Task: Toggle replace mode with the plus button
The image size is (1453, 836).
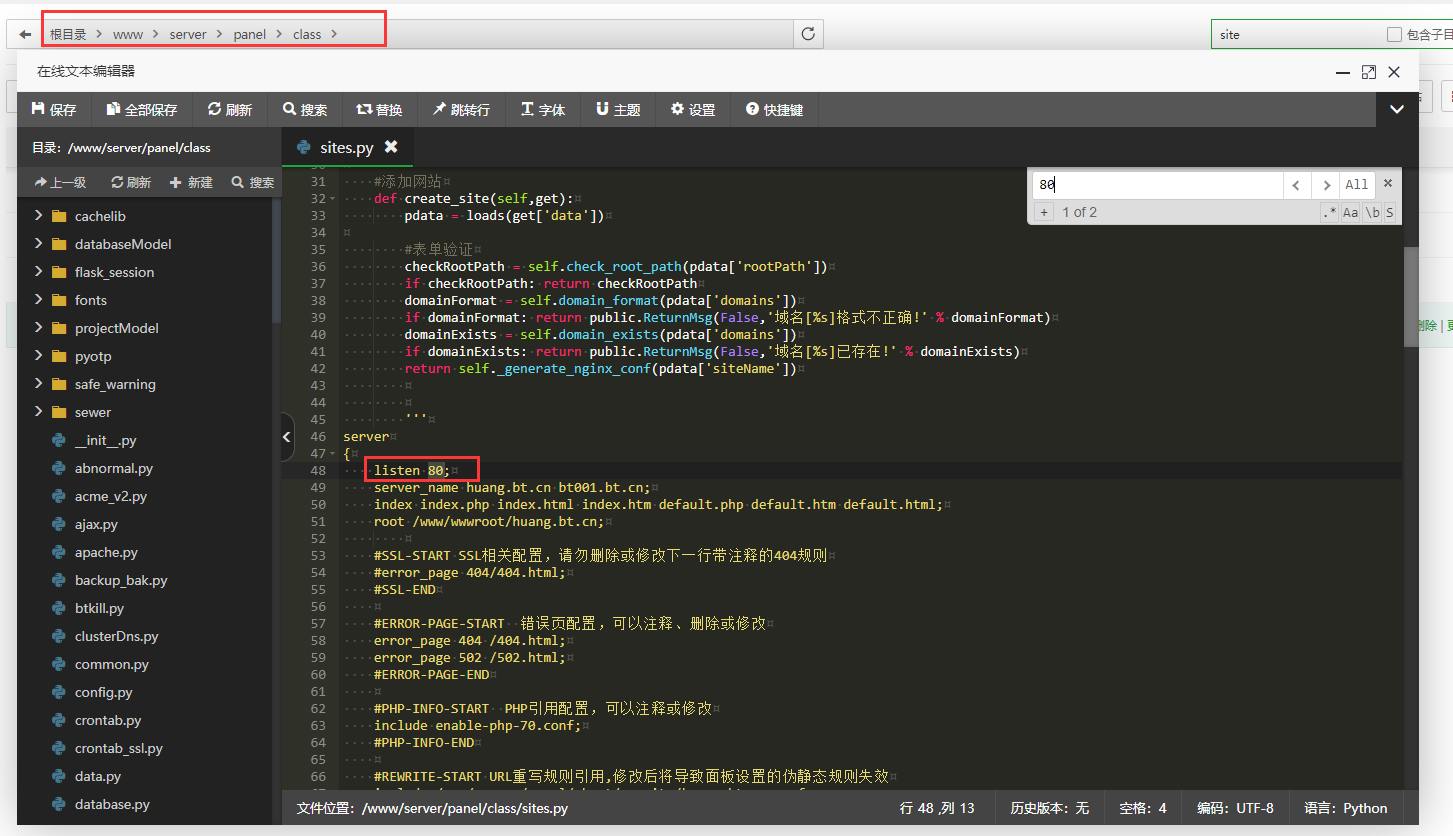Action: (x=1043, y=212)
